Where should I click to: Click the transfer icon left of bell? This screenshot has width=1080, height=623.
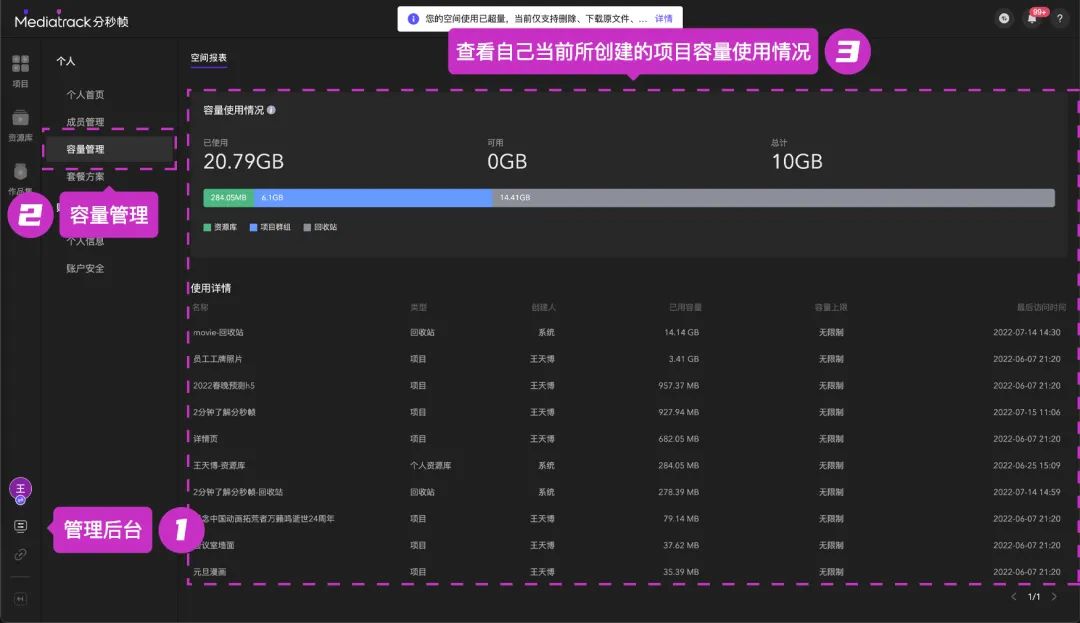1004,19
